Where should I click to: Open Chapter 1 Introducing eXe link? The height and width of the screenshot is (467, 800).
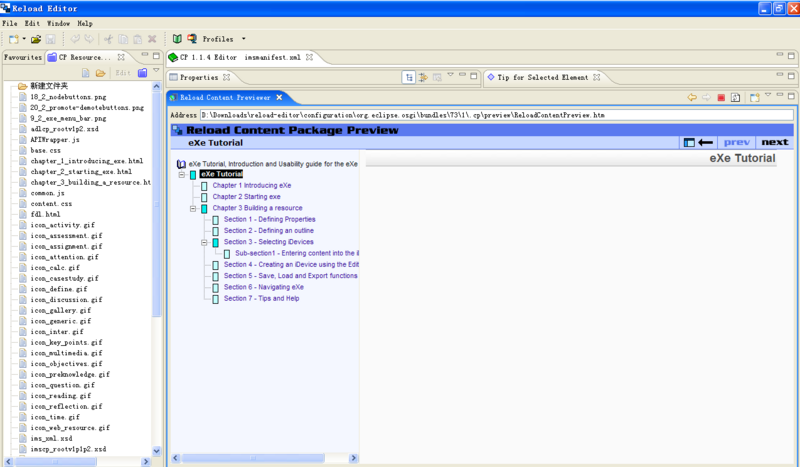click(x=251, y=186)
